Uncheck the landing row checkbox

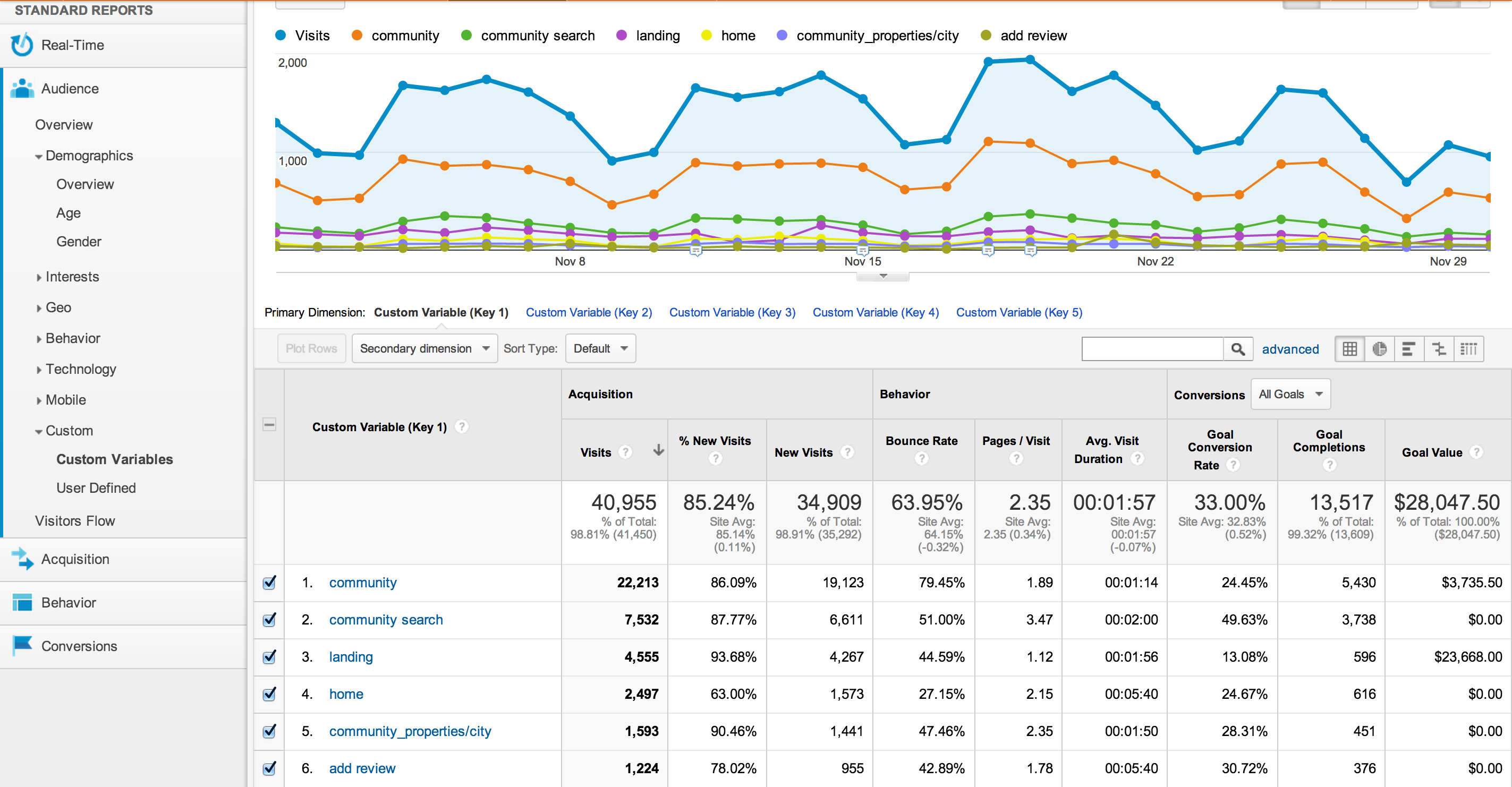click(269, 657)
